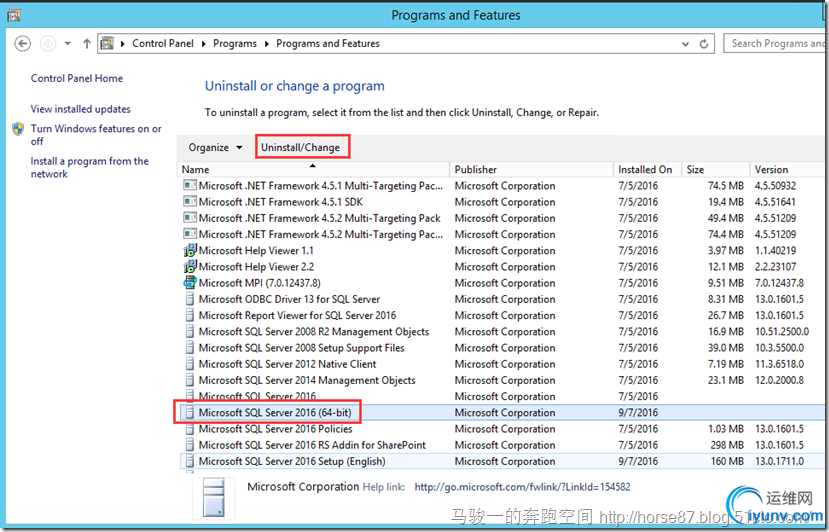Sort by the Installed On column header
The height and width of the screenshot is (532, 829).
click(647, 170)
